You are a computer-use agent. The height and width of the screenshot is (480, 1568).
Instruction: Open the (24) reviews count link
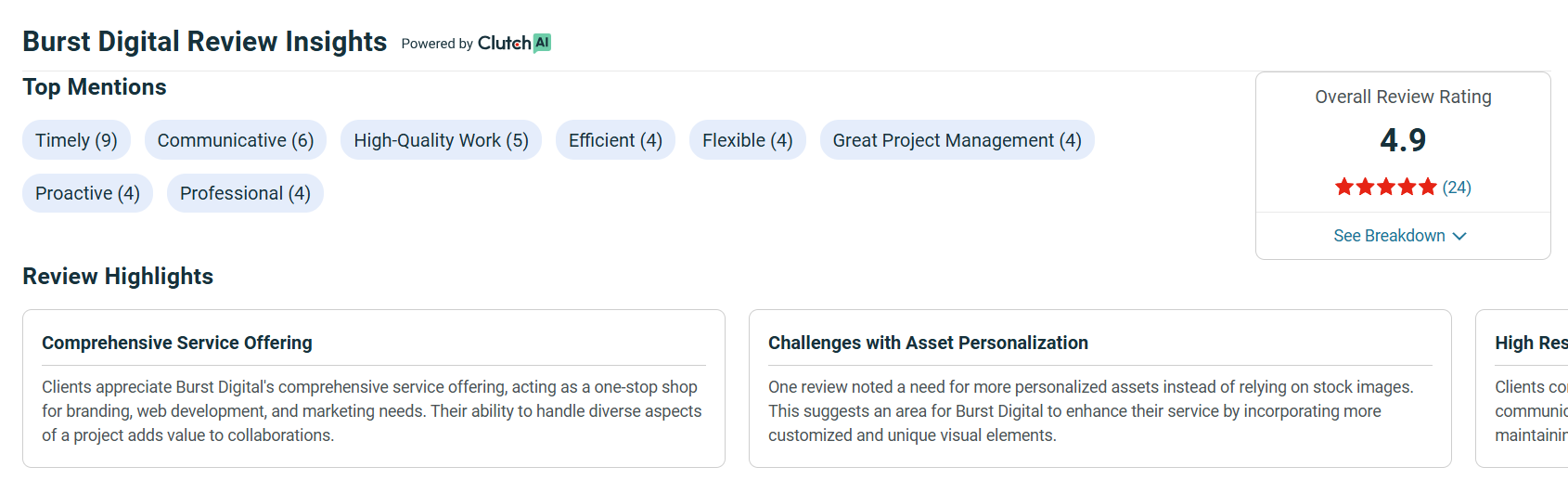coord(1457,188)
